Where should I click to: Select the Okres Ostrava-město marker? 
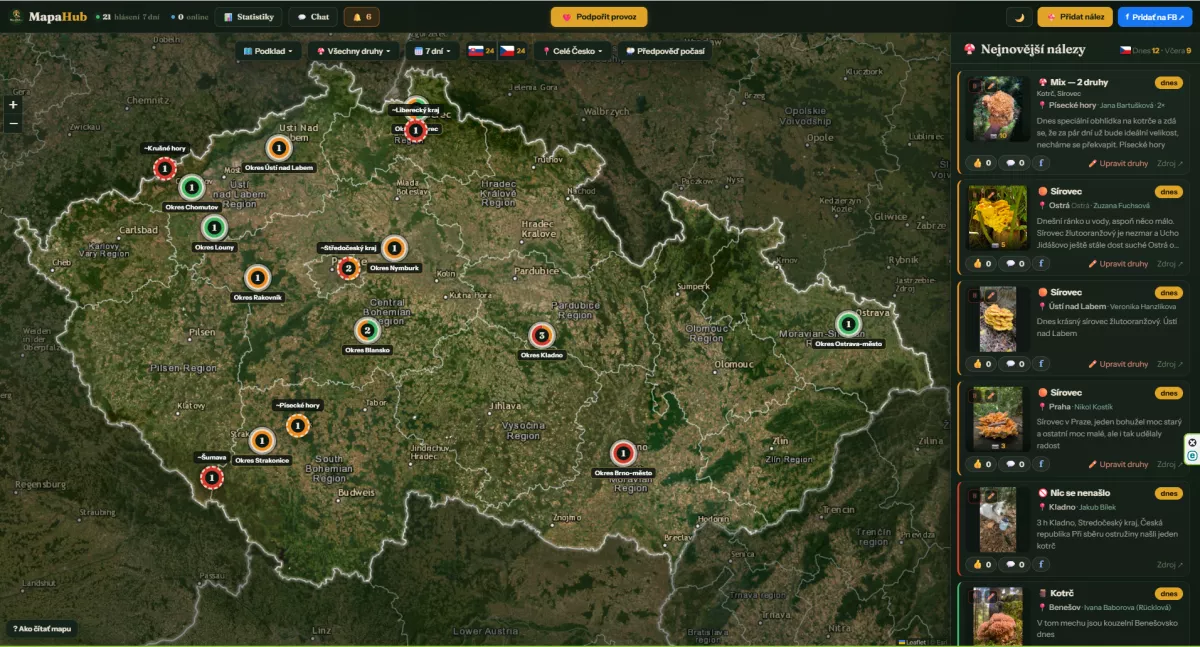pos(848,324)
